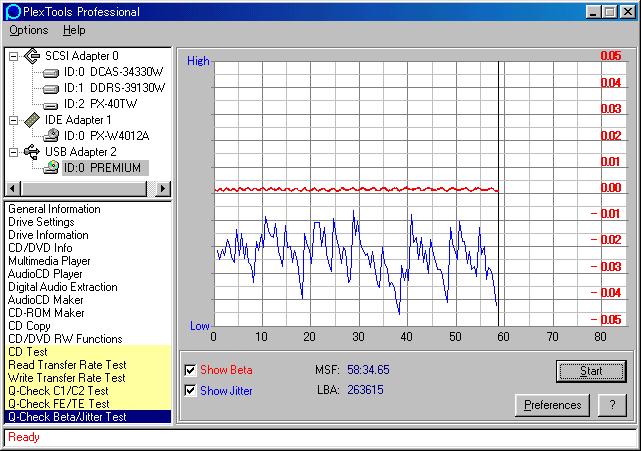The width and height of the screenshot is (641, 451).
Task: Click the IDE Adapter 1 card icon
Action: pos(32,120)
